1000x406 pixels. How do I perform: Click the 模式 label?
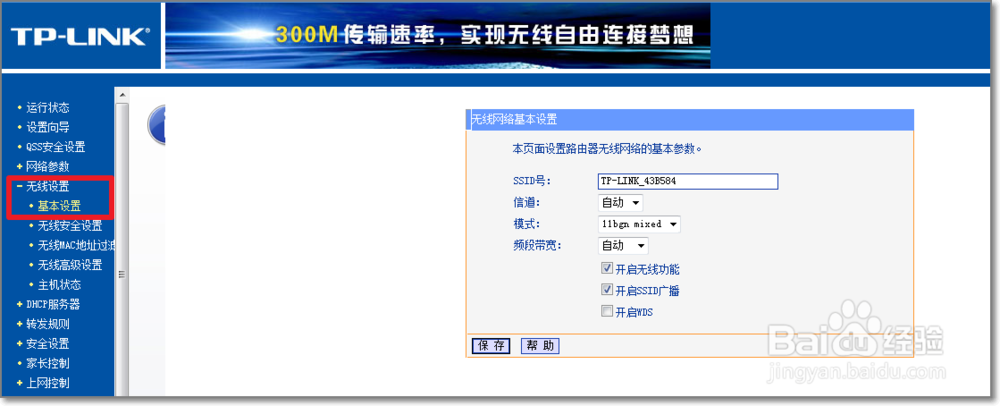(526, 224)
